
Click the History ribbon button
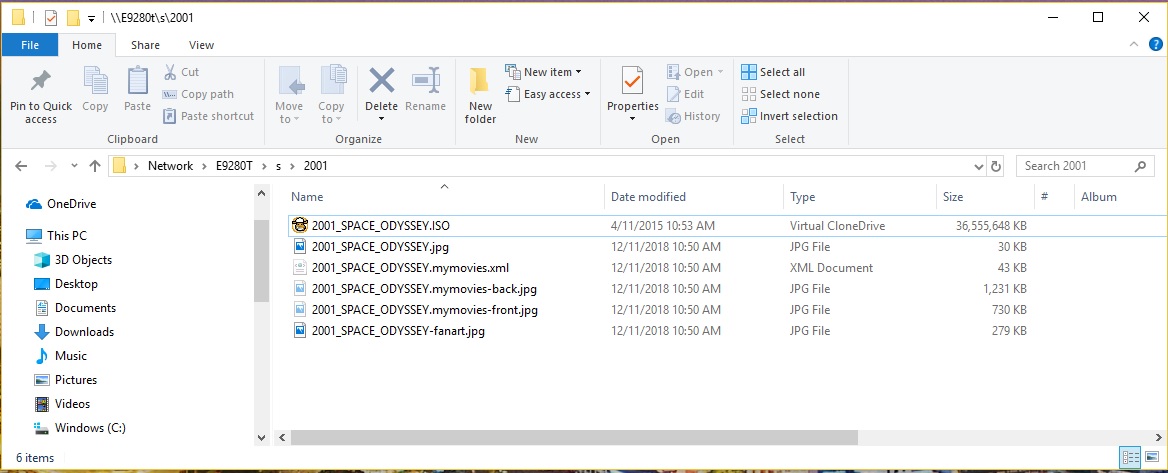point(693,116)
